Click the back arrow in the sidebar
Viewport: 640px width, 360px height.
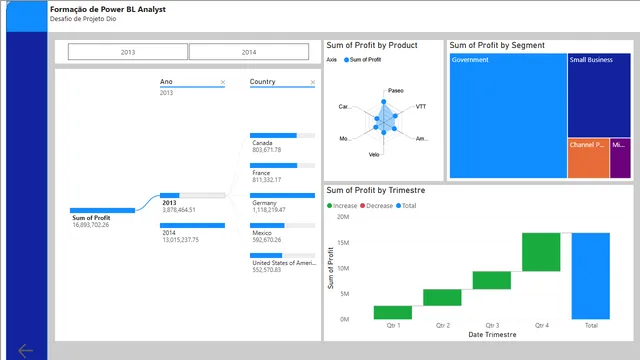[25, 350]
